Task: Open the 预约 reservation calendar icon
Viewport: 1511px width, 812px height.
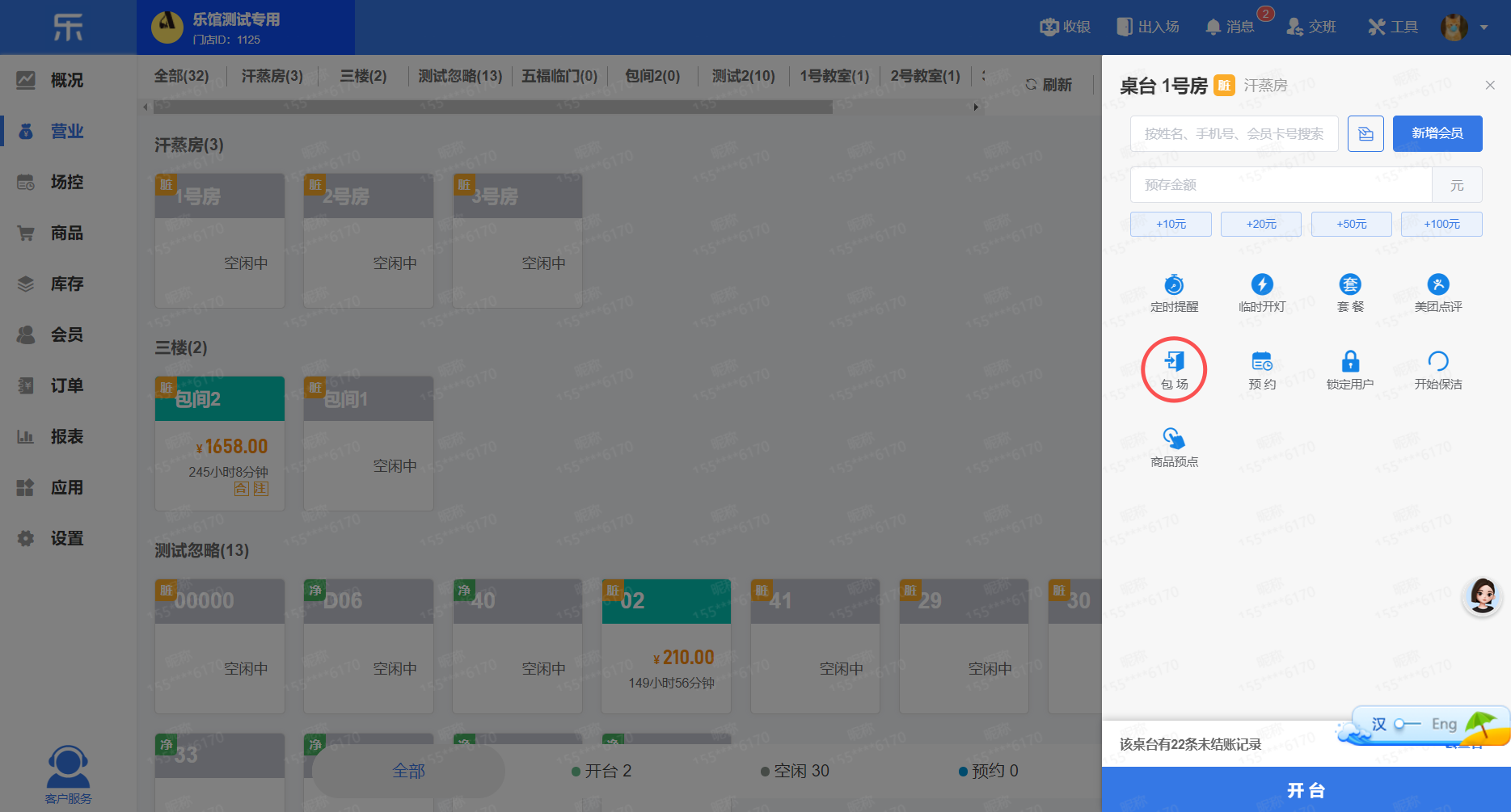Action: click(1262, 361)
